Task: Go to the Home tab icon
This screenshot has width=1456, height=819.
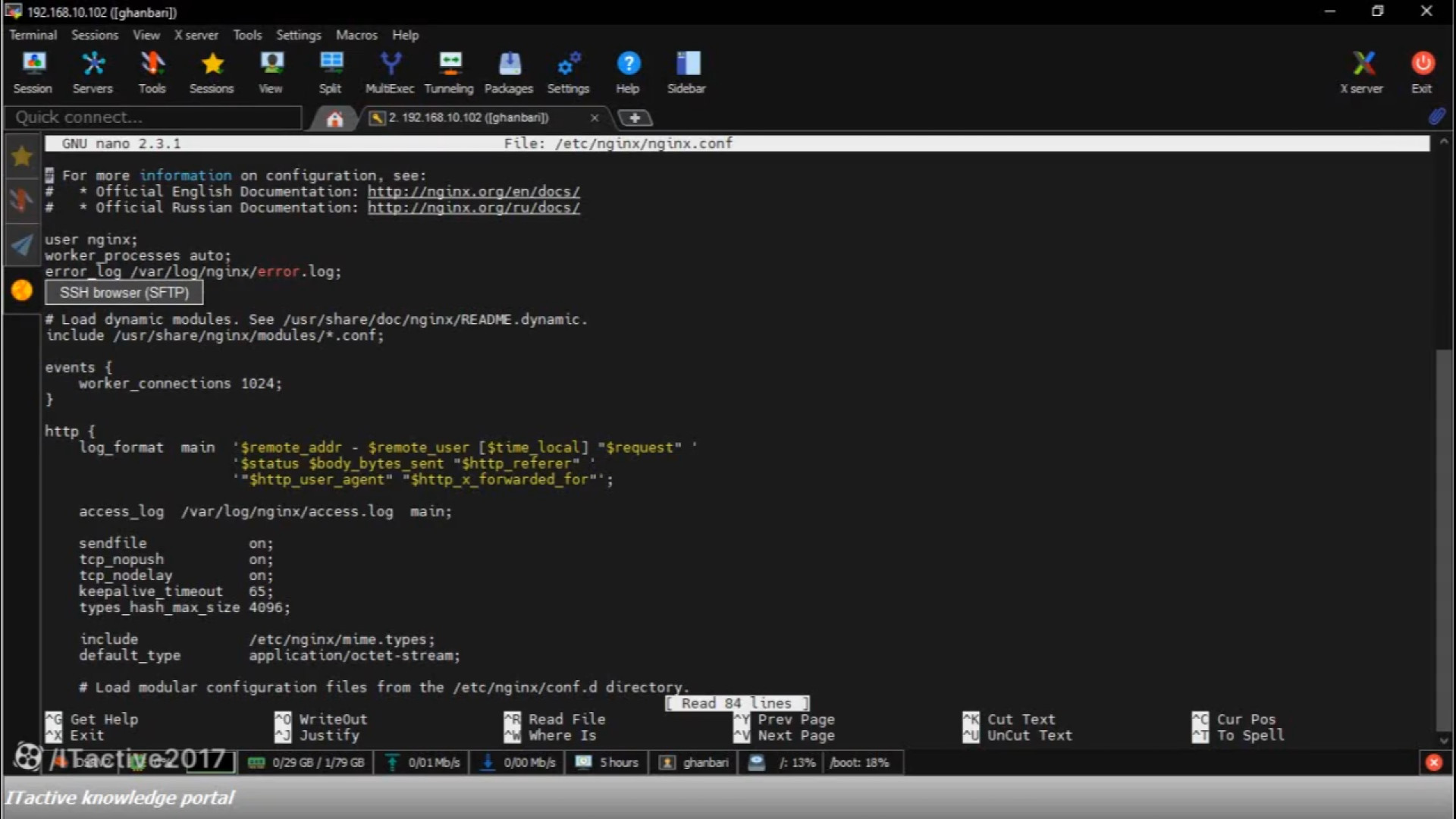Action: tap(334, 118)
